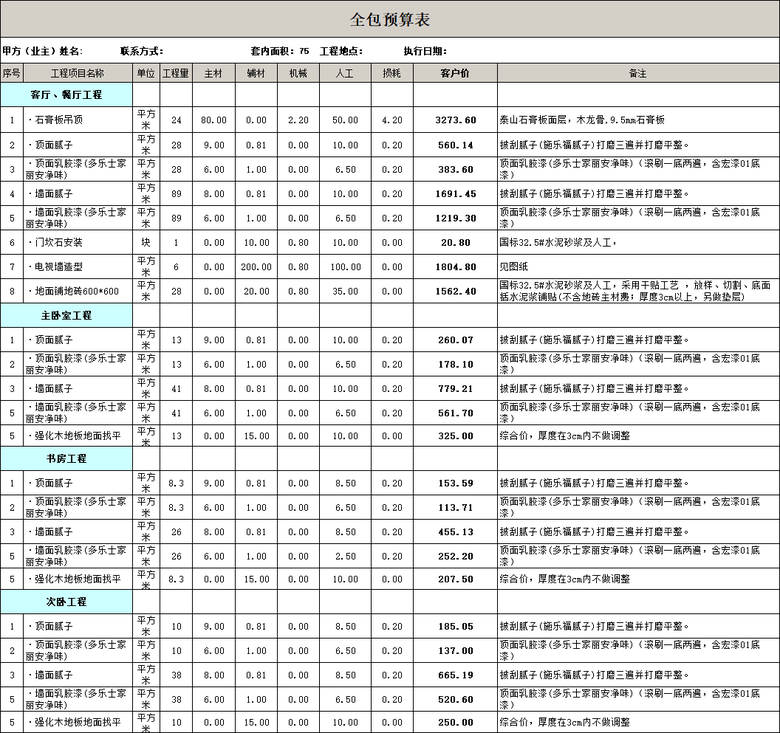
Task: Click the 工程地点 label
Action: coord(341,51)
